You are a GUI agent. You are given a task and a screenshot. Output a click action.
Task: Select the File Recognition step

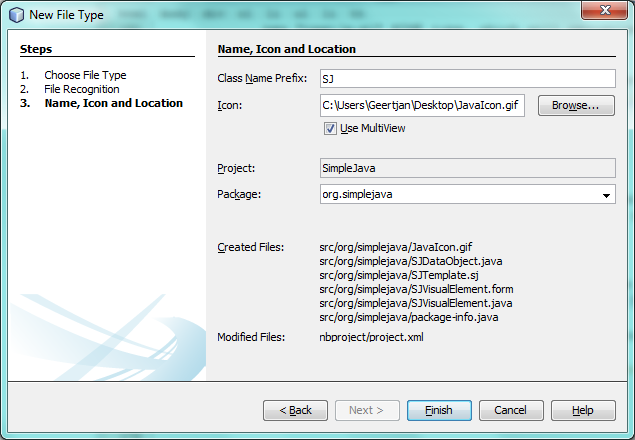click(x=81, y=89)
